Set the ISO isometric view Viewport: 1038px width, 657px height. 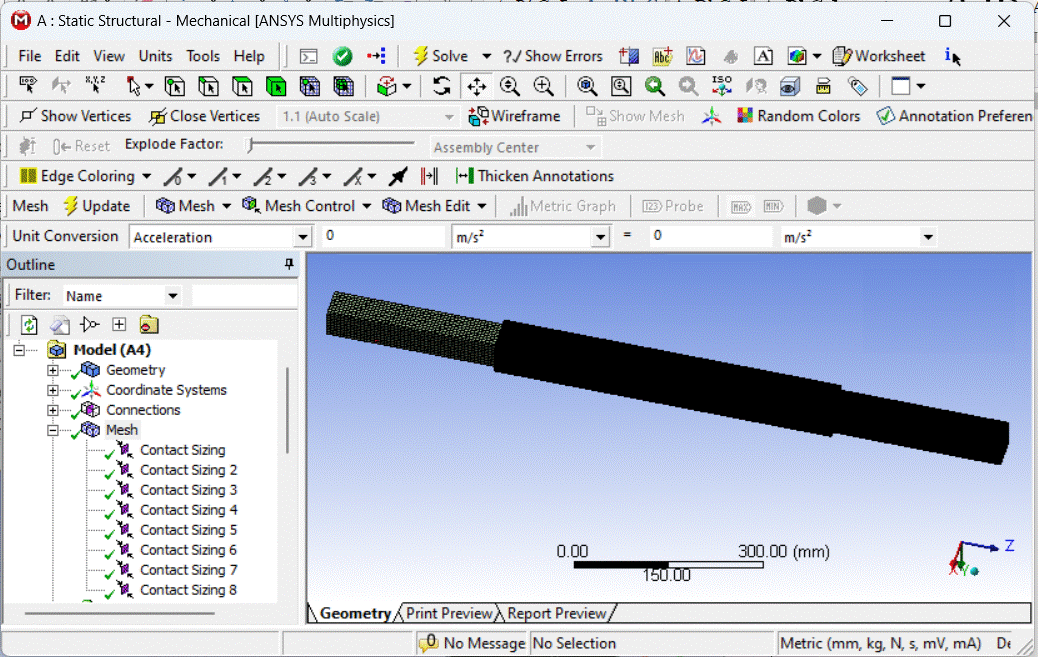tap(722, 85)
